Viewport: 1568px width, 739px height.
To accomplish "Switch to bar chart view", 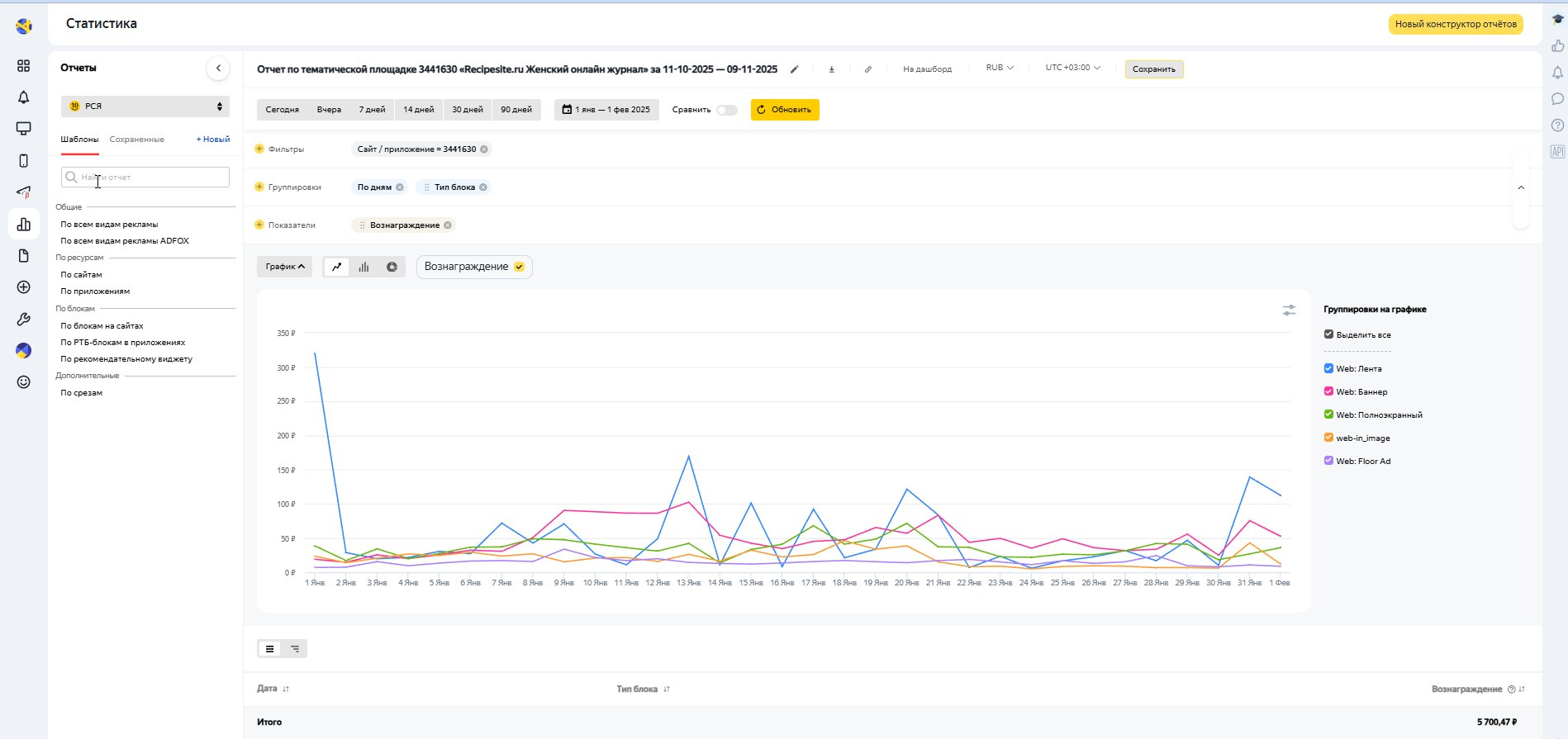I will (x=363, y=267).
